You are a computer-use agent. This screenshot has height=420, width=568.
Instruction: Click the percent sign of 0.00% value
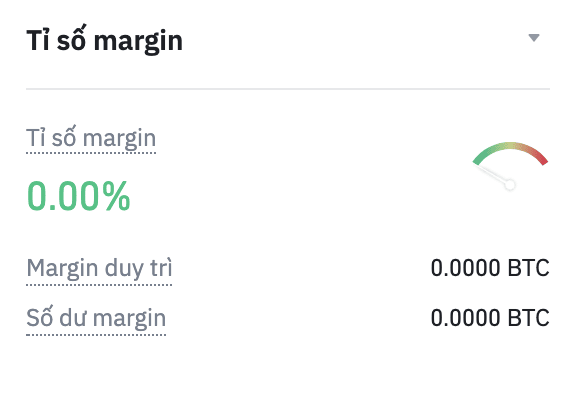(116, 196)
